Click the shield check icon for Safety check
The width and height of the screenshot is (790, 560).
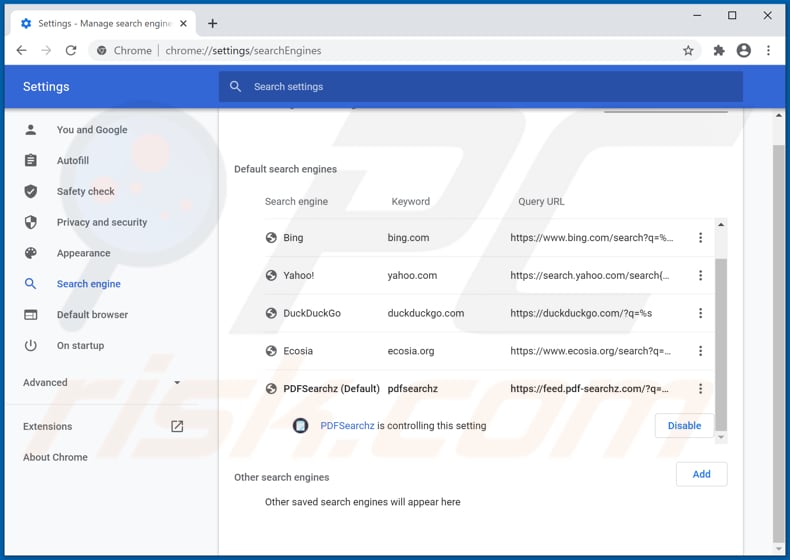(x=31, y=191)
